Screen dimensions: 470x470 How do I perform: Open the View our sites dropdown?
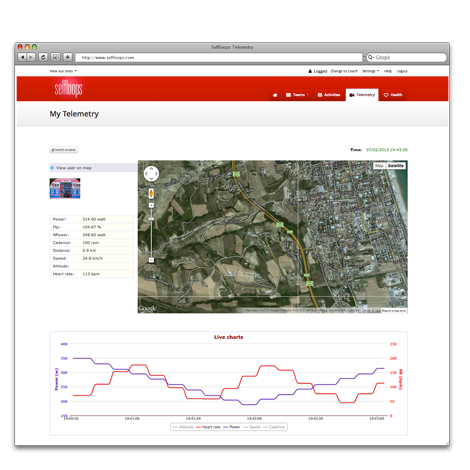[63, 71]
